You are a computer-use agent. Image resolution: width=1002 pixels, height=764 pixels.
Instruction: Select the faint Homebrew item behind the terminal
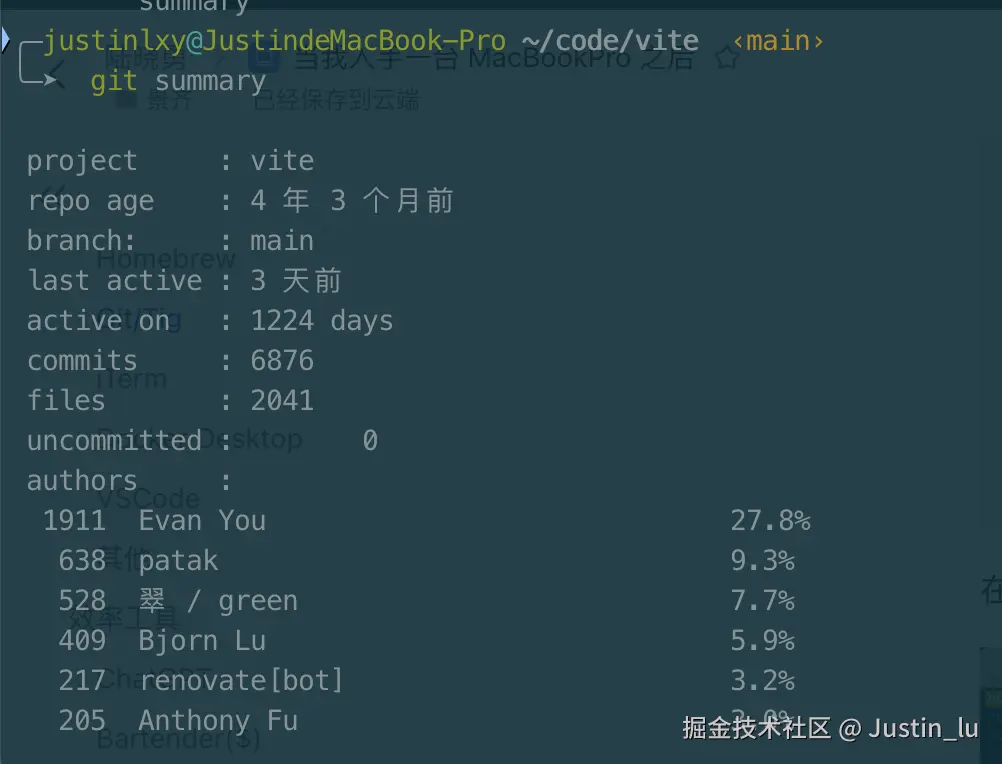(x=167, y=259)
